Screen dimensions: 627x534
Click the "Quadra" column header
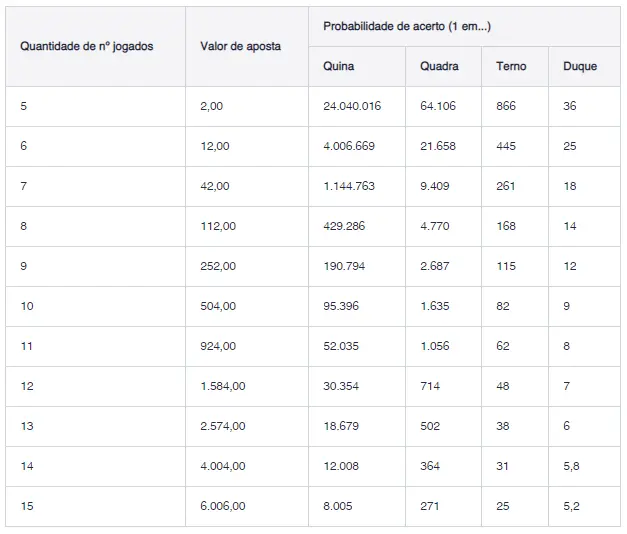click(x=439, y=66)
